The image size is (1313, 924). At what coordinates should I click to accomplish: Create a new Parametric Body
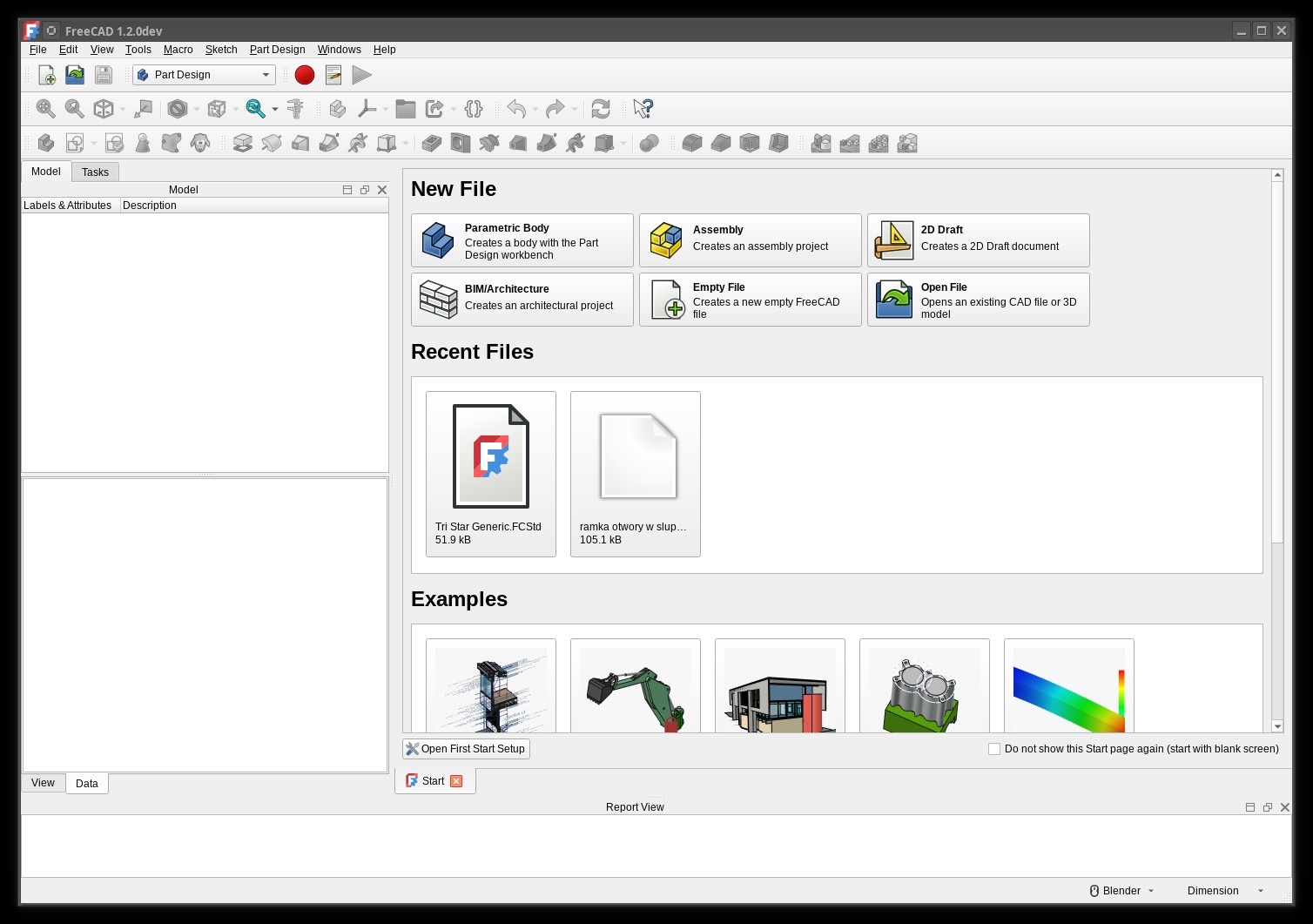point(522,240)
